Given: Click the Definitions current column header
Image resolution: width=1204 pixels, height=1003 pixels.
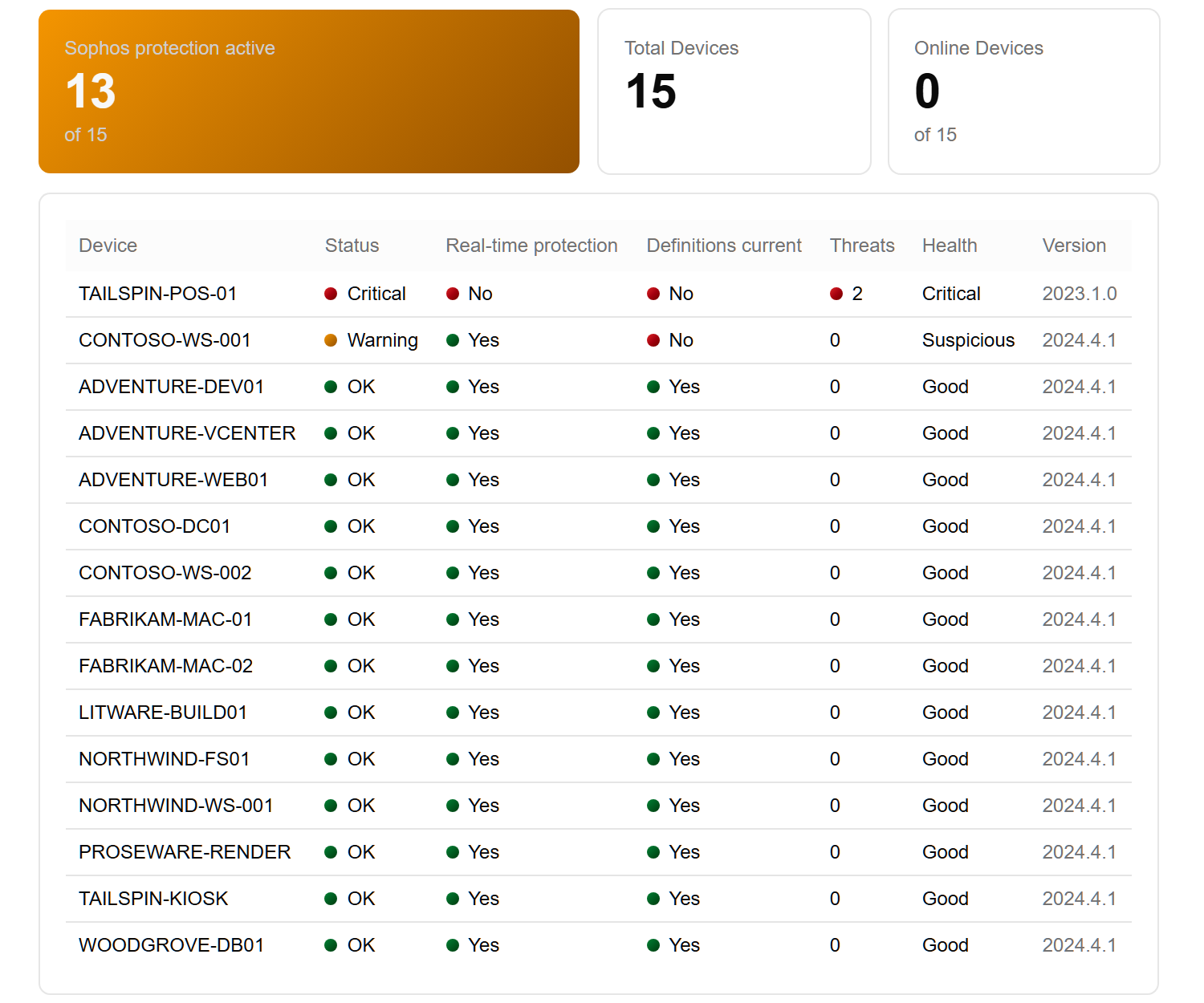Looking at the screenshot, I should point(724,246).
